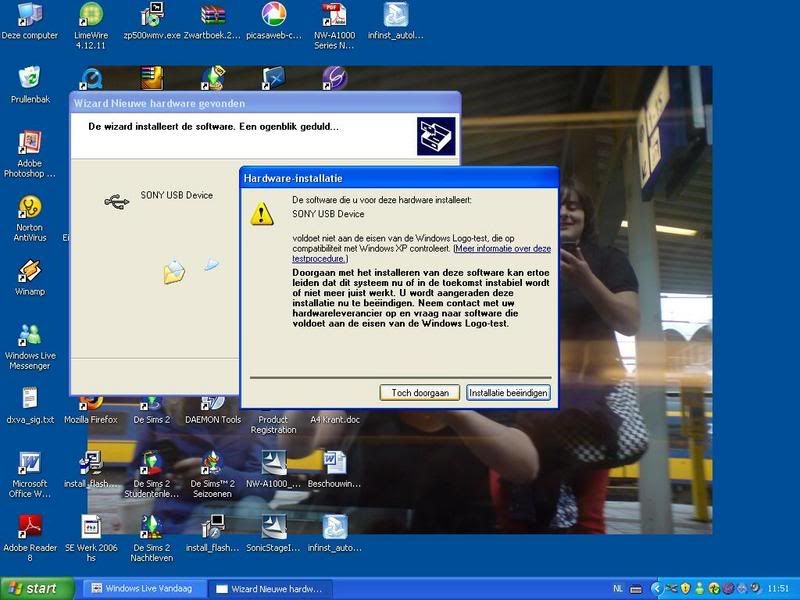Click the SONY USB Device entry in wizard
Viewport: 800px width, 600px height.
177,195
